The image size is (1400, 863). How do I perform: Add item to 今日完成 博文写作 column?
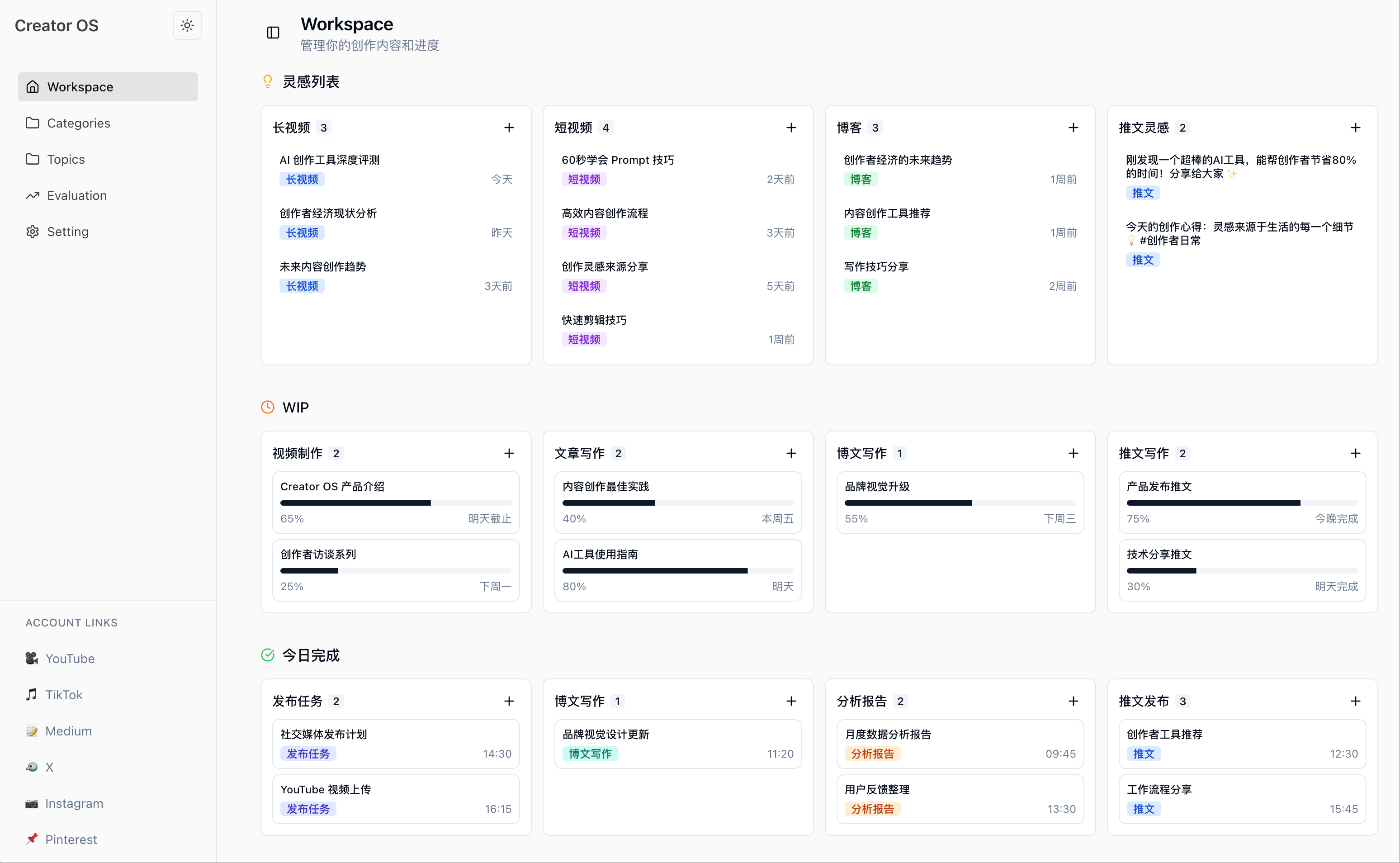(x=791, y=701)
